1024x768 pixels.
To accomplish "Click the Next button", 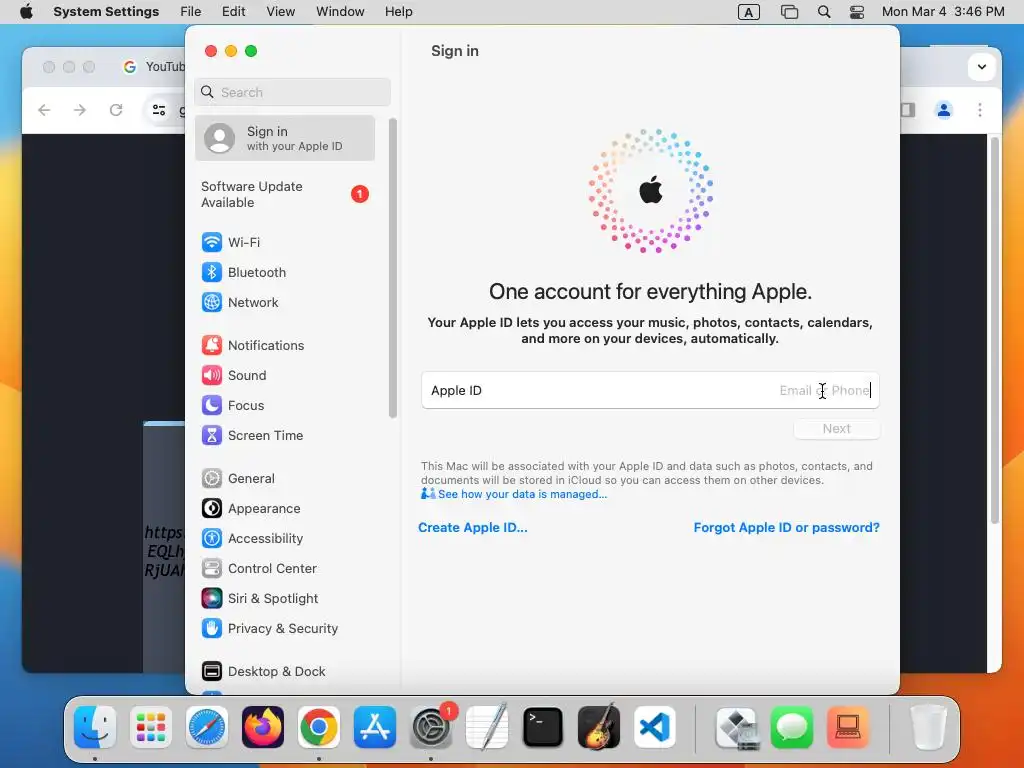I will click(x=837, y=429).
